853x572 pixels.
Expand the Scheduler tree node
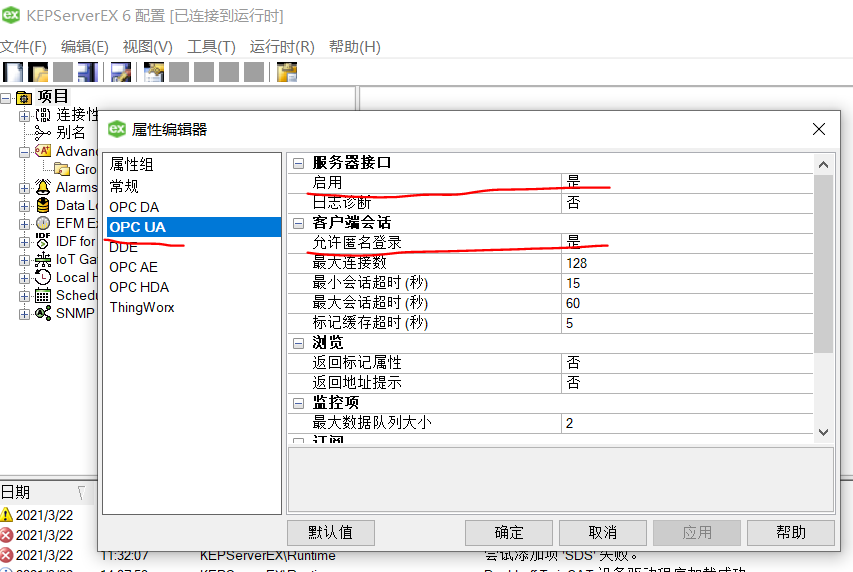click(24, 296)
